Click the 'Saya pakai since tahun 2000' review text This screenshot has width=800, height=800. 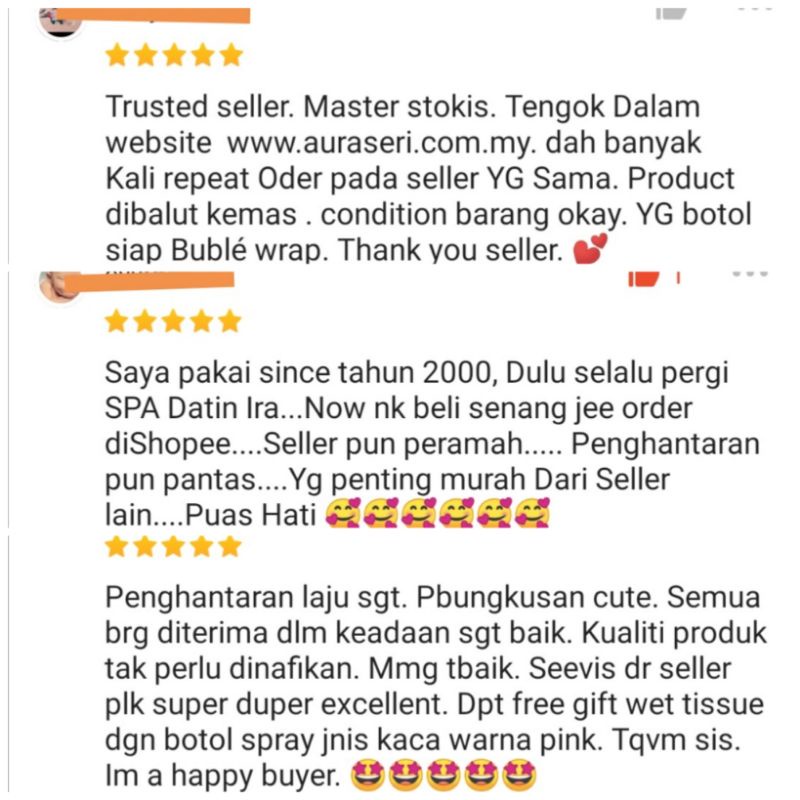click(432, 443)
